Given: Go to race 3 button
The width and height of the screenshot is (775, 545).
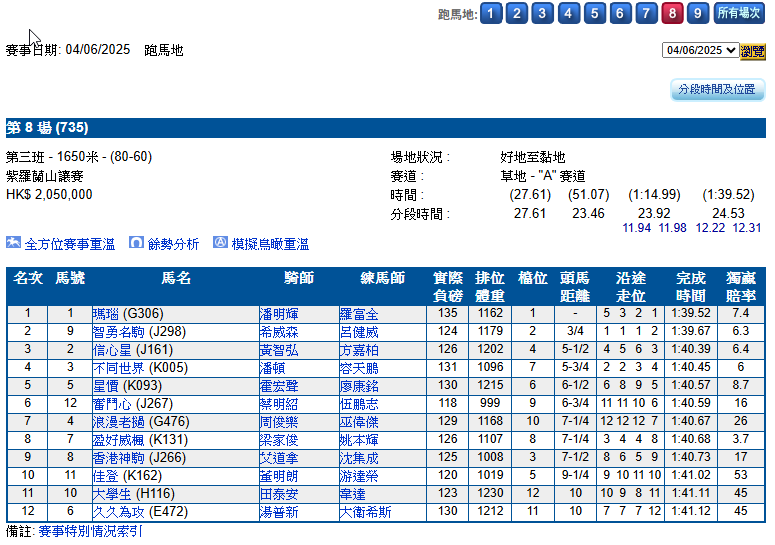Looking at the screenshot, I should coord(542,13).
